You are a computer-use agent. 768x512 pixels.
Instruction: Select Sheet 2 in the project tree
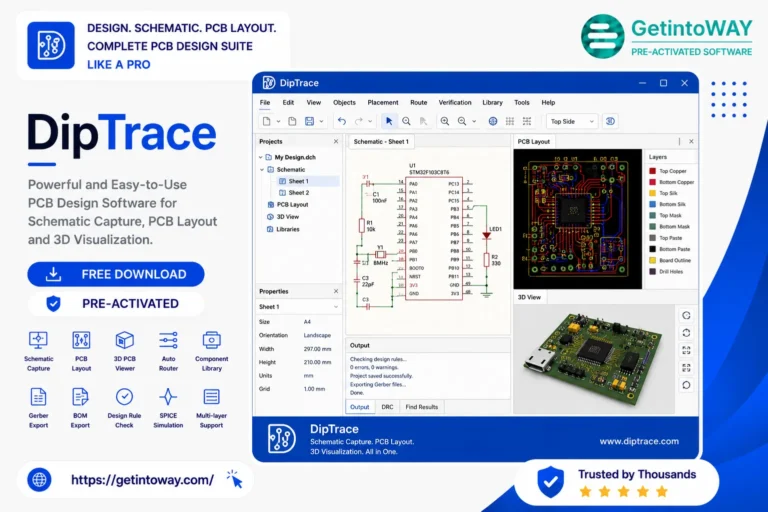[298, 193]
